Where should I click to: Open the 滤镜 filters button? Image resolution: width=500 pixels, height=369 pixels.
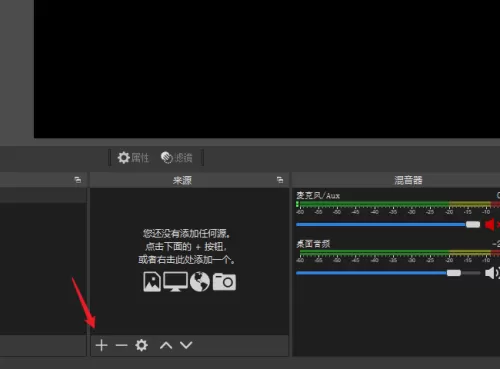pyautogui.click(x=177, y=157)
